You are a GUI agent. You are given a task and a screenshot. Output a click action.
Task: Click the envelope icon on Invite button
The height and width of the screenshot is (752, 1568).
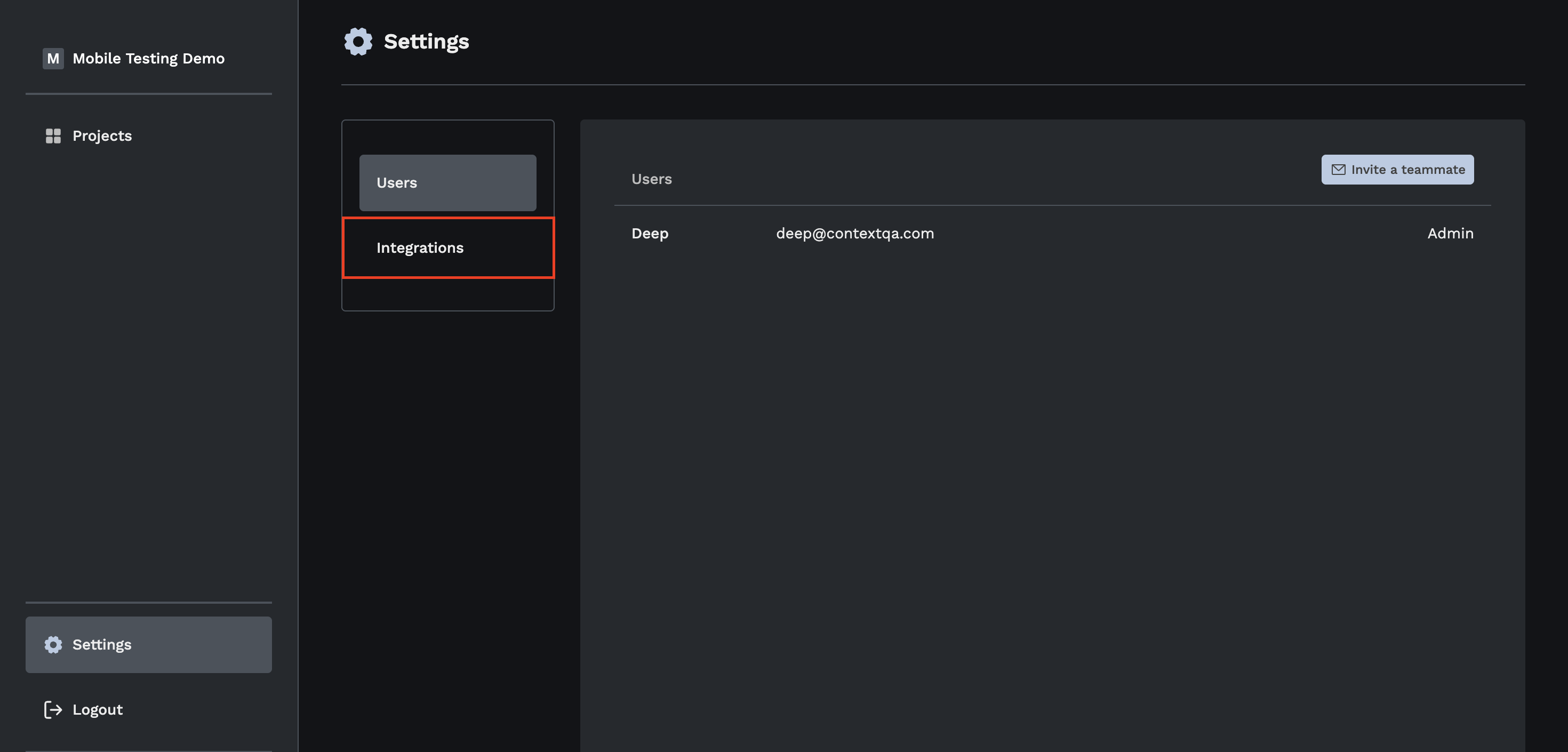pos(1338,170)
